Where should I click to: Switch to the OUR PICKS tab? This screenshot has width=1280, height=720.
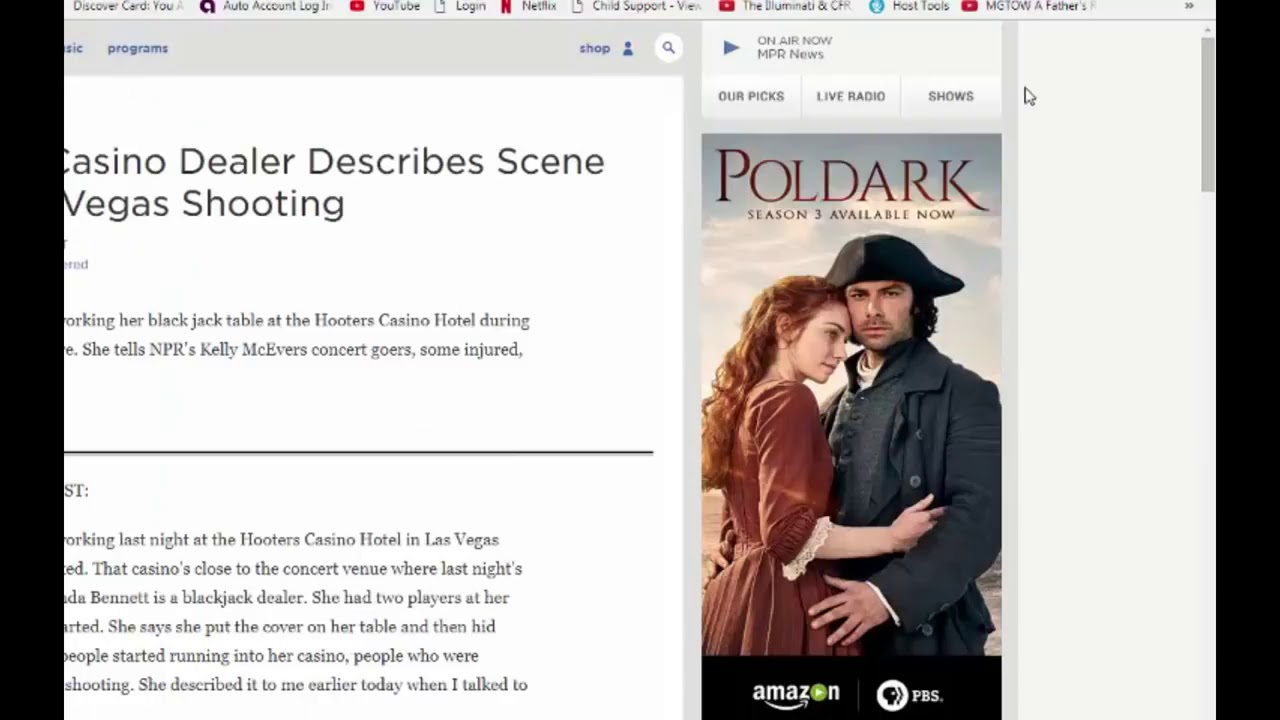click(751, 96)
